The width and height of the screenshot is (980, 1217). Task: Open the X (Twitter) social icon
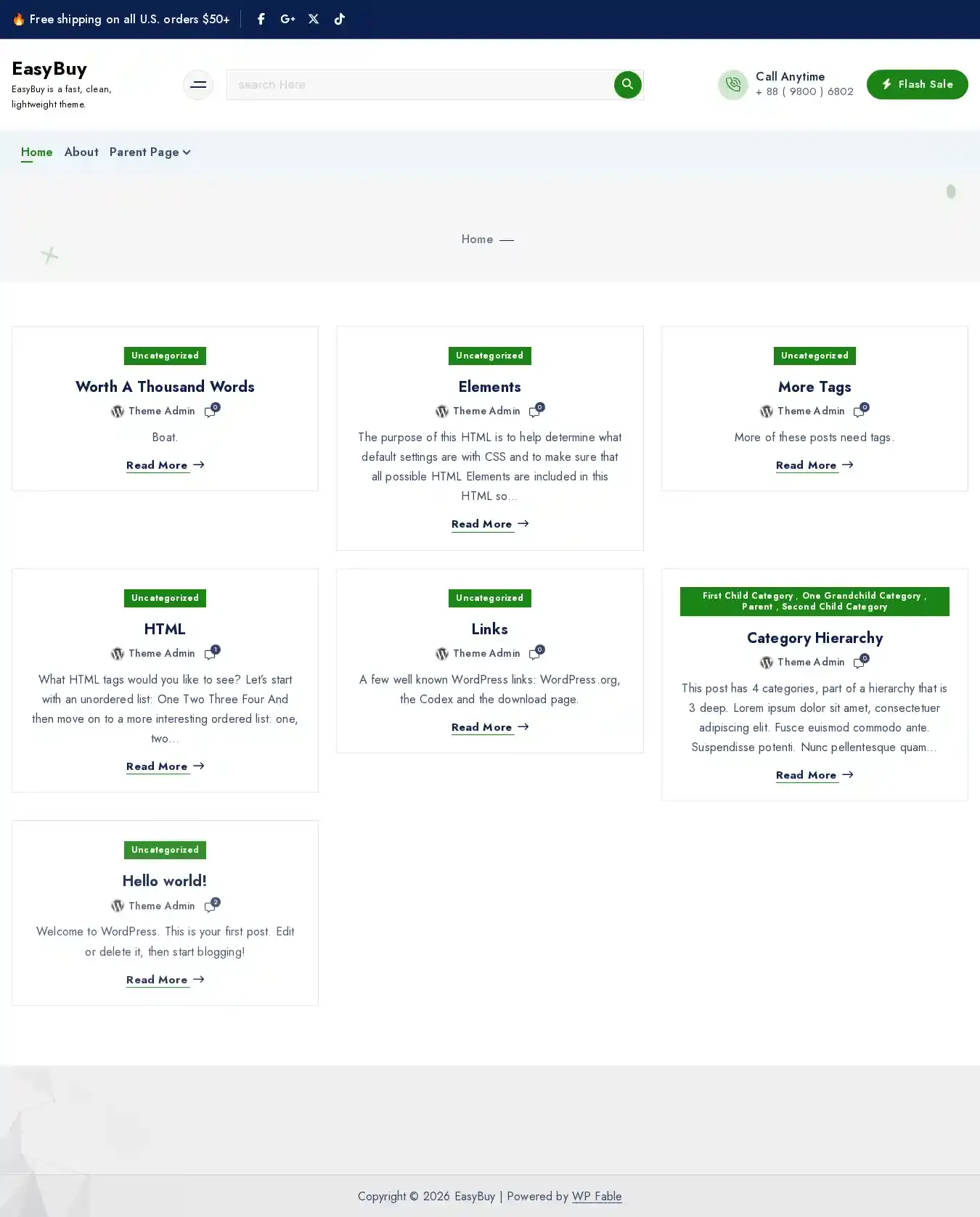(x=314, y=19)
